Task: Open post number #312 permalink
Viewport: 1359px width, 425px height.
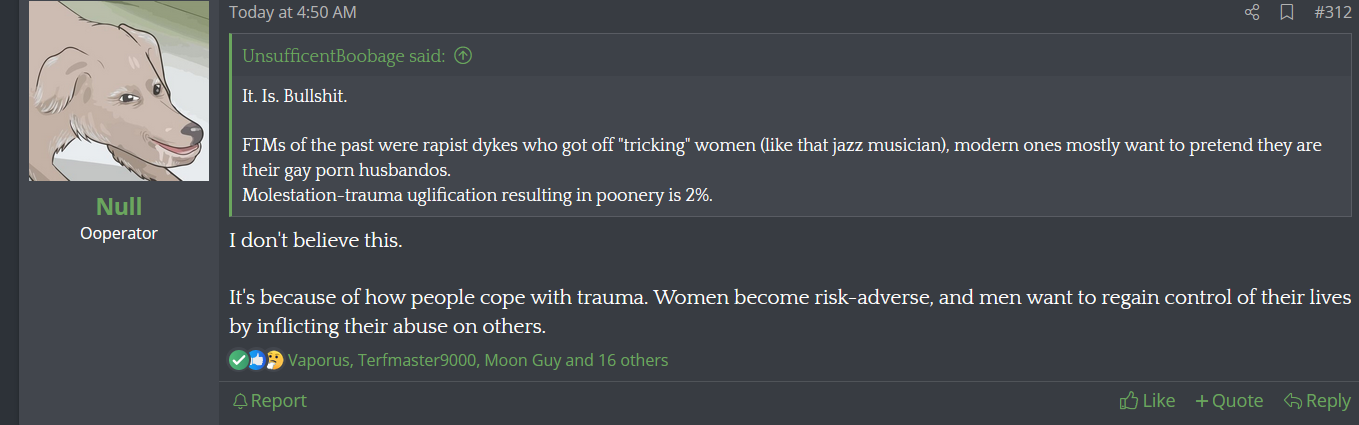Action: [1333, 13]
